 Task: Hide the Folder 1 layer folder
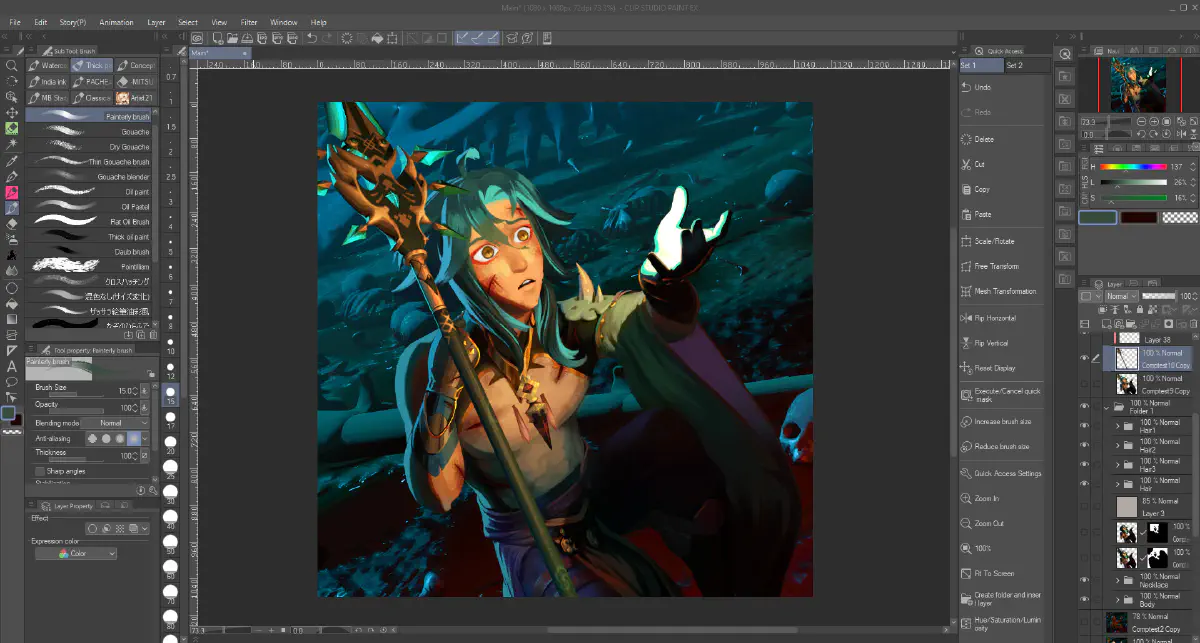(x=1084, y=407)
